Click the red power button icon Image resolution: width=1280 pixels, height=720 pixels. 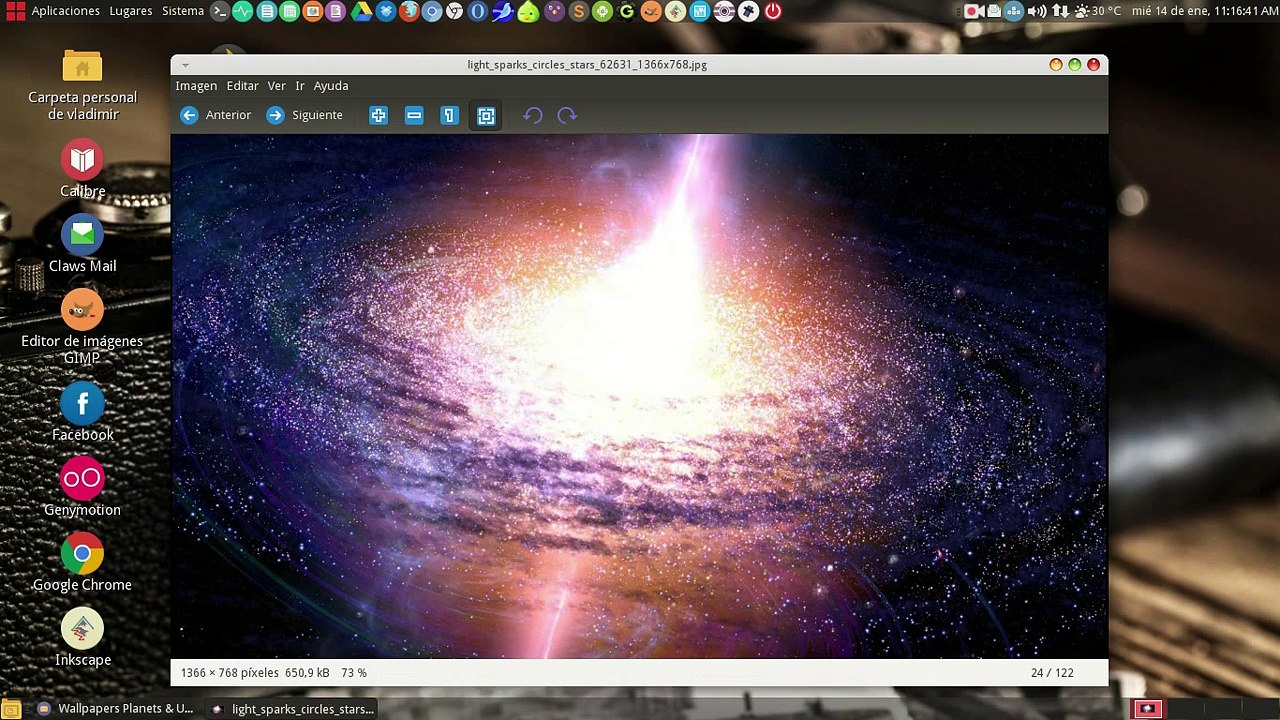coord(773,11)
